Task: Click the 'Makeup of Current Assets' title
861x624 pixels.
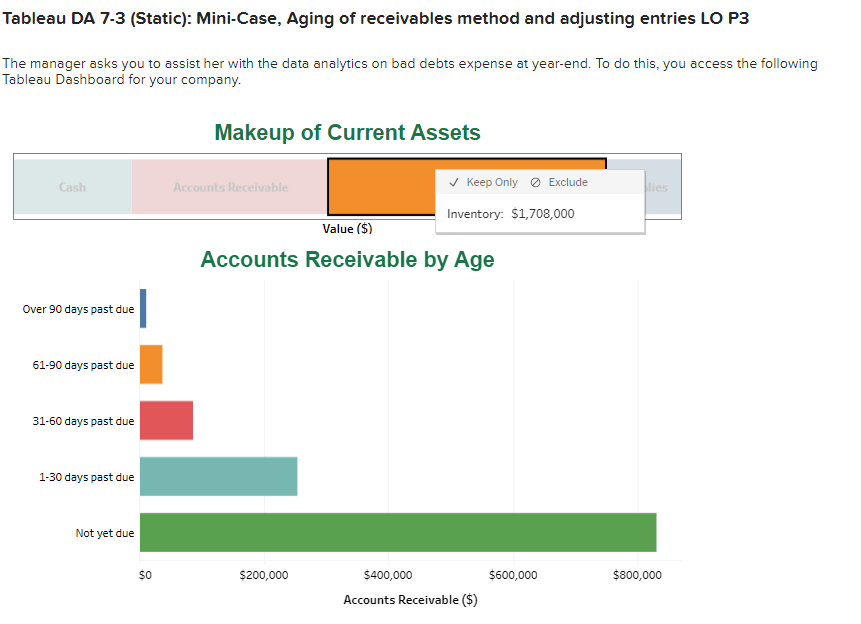Action: click(348, 132)
